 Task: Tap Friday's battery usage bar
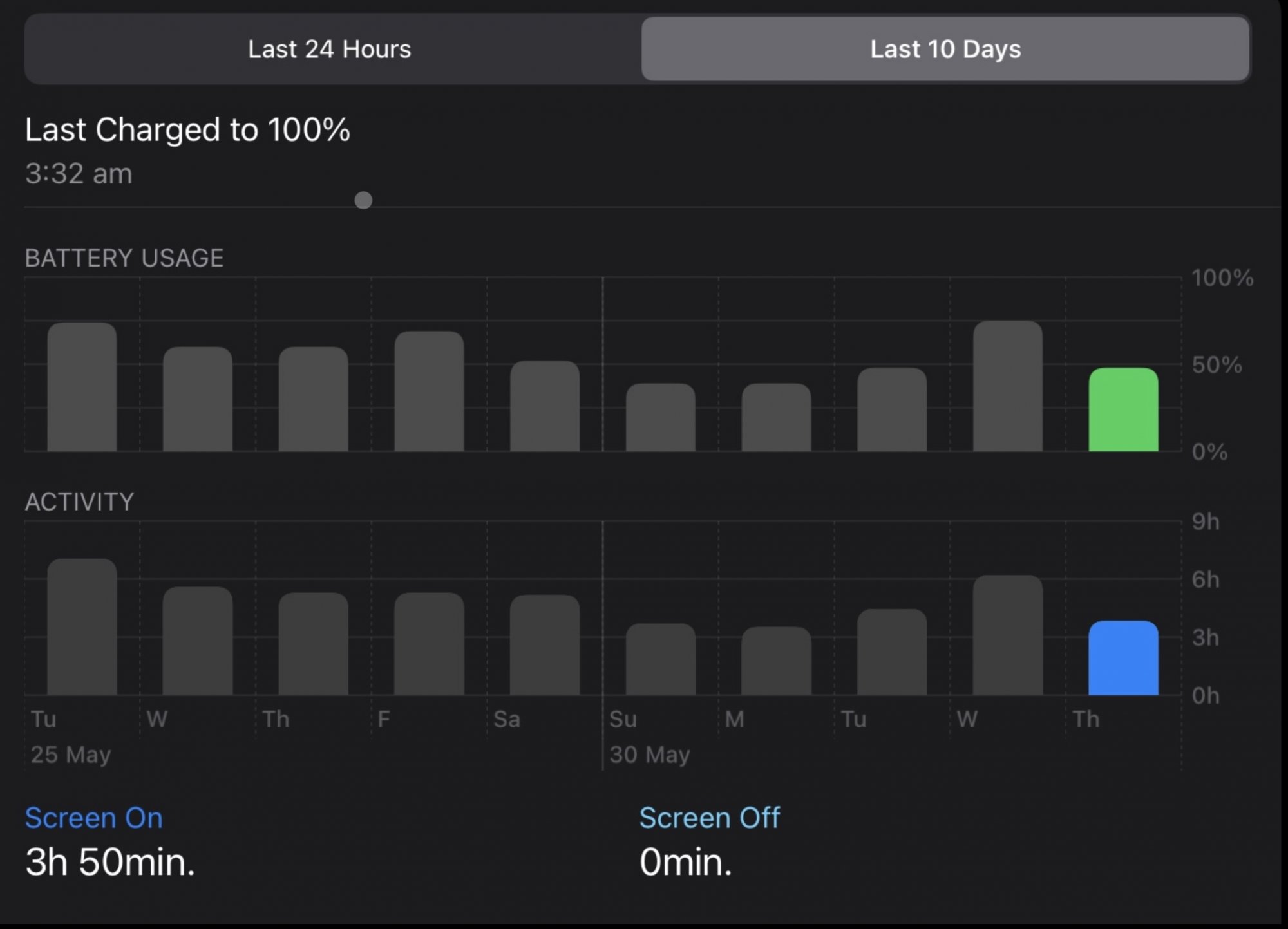(429, 392)
